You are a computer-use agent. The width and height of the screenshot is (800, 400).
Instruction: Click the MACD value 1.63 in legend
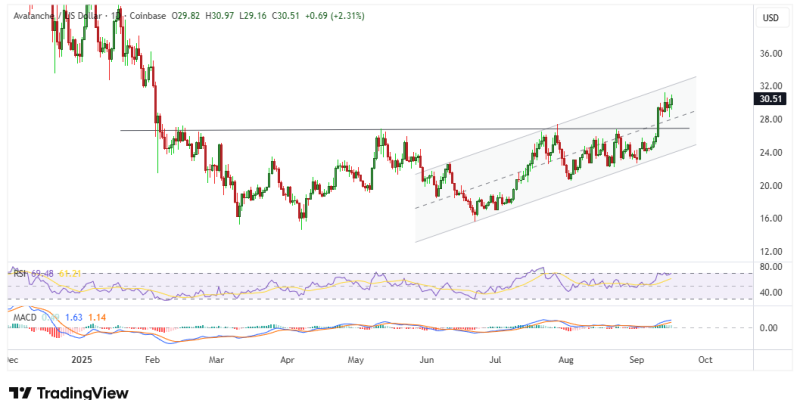76,318
